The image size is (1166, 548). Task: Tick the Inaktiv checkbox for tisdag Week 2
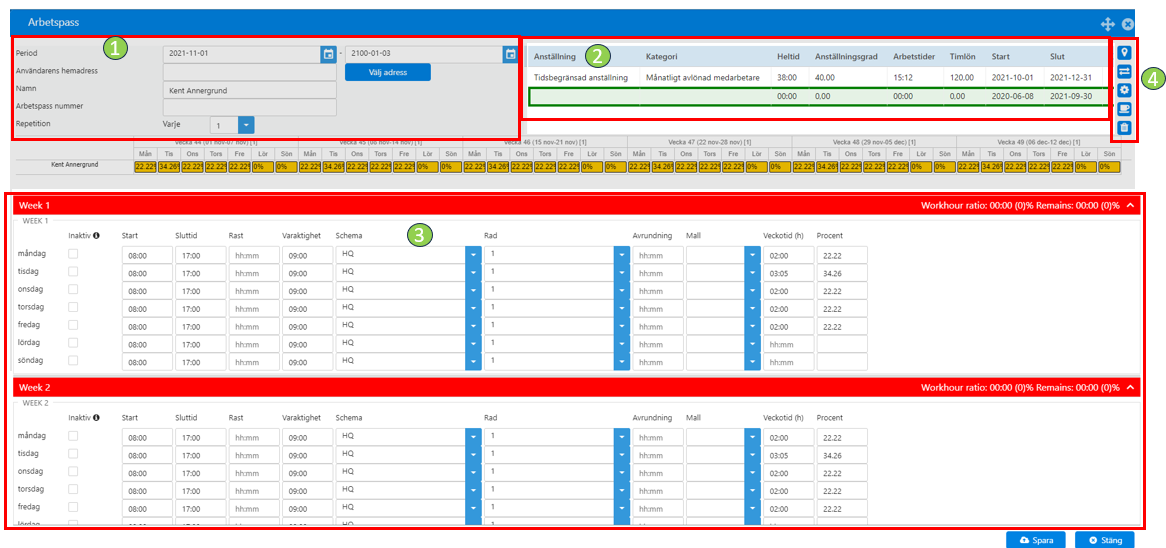(73, 453)
